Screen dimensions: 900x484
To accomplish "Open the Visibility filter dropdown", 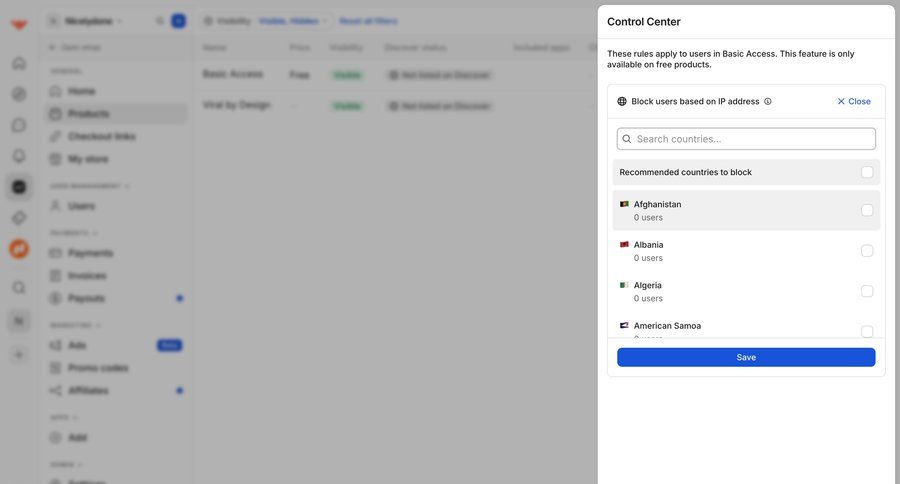I will pyautogui.click(x=267, y=21).
